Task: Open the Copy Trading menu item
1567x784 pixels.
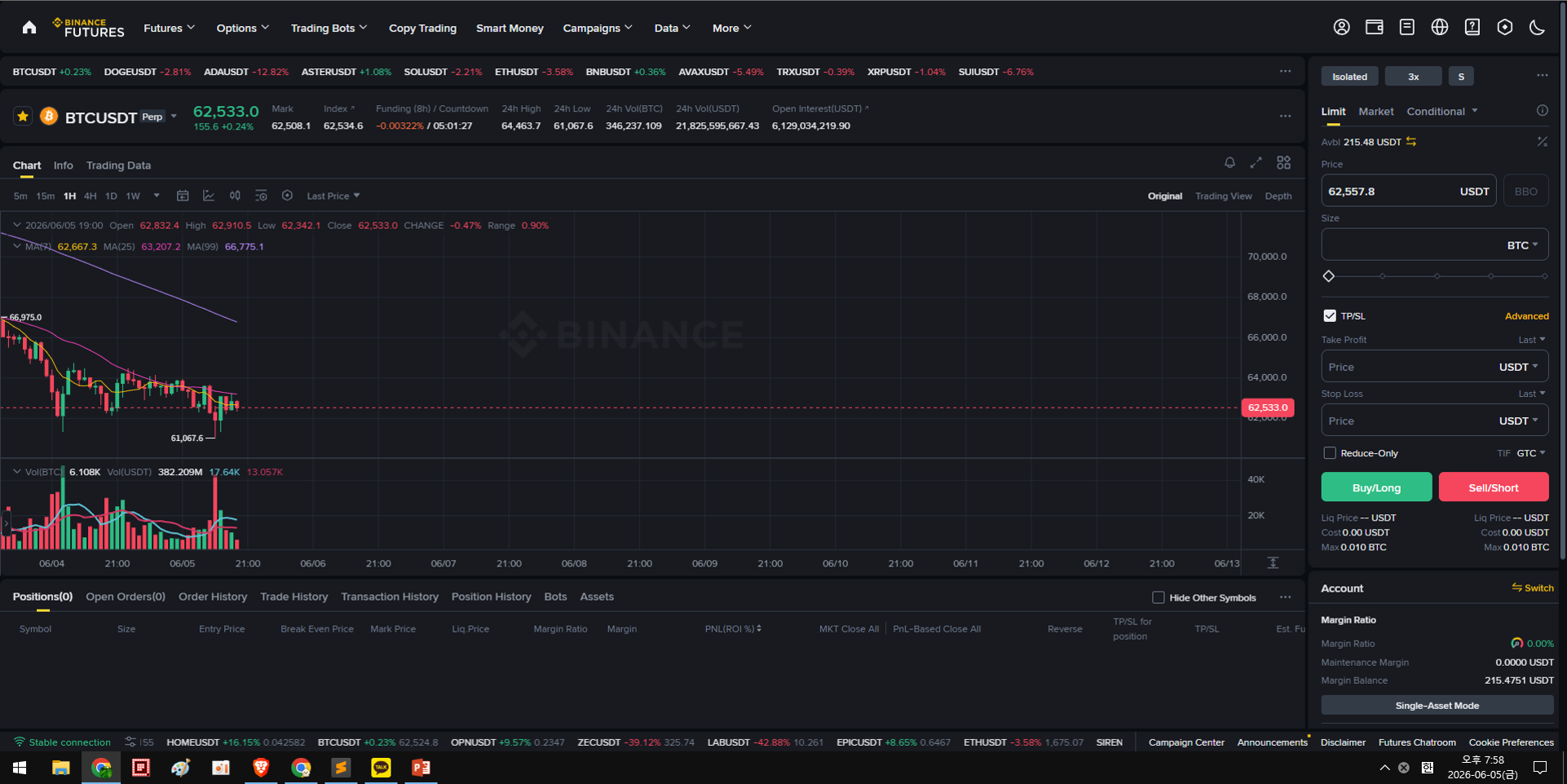Action: (422, 28)
